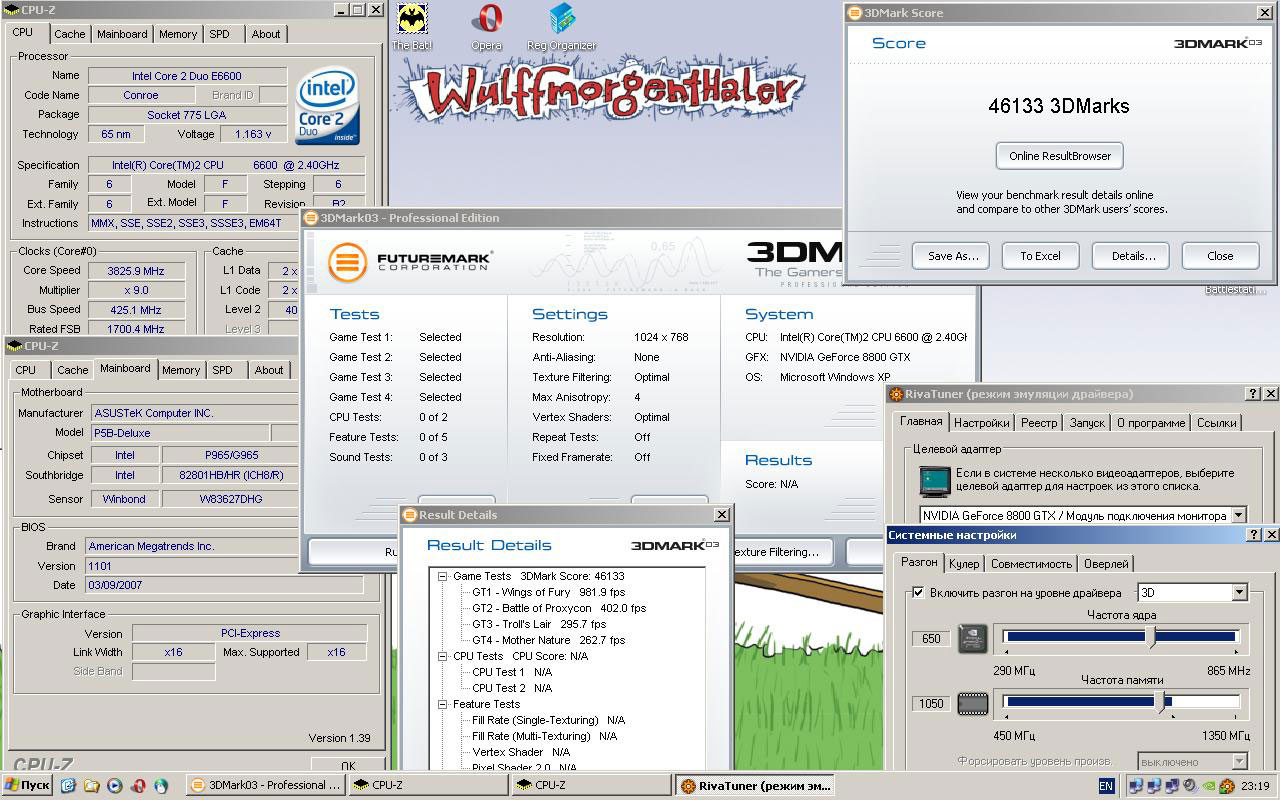1280x800 pixels.
Task: Open Оверлей tab in Системные настройки
Action: (x=1106, y=564)
